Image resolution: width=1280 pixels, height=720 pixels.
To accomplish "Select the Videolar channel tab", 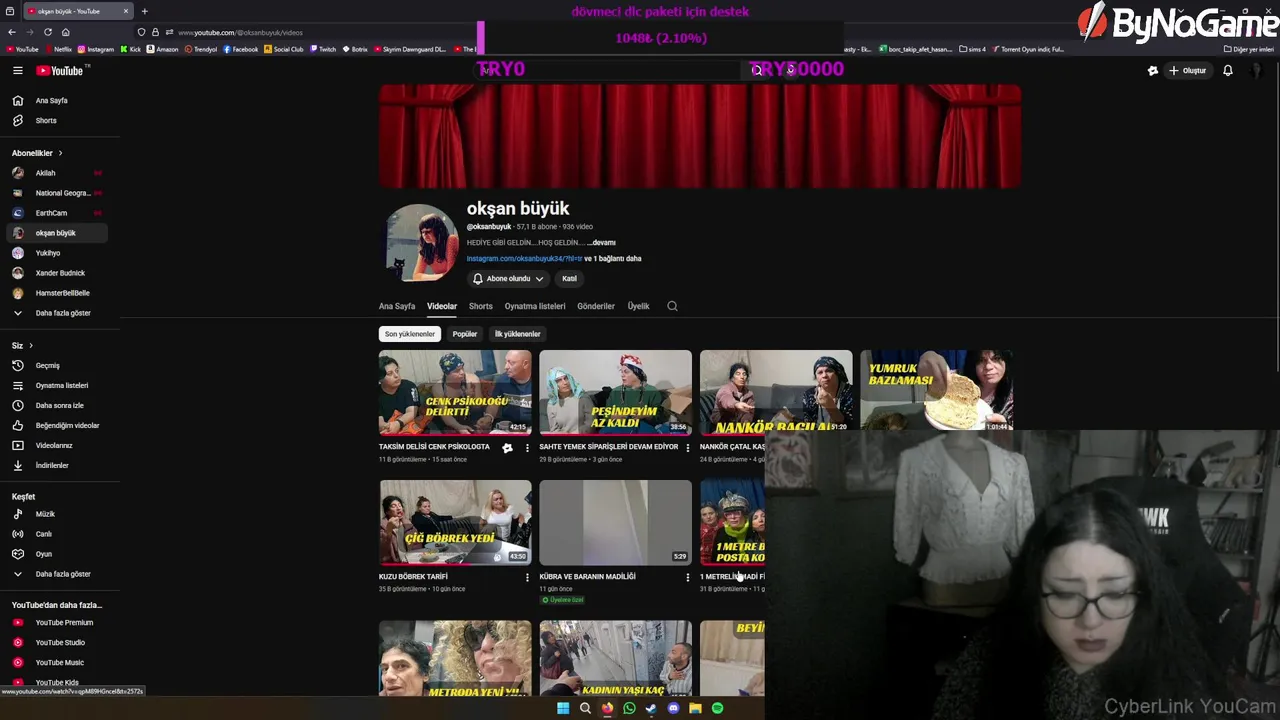I will [x=442, y=306].
